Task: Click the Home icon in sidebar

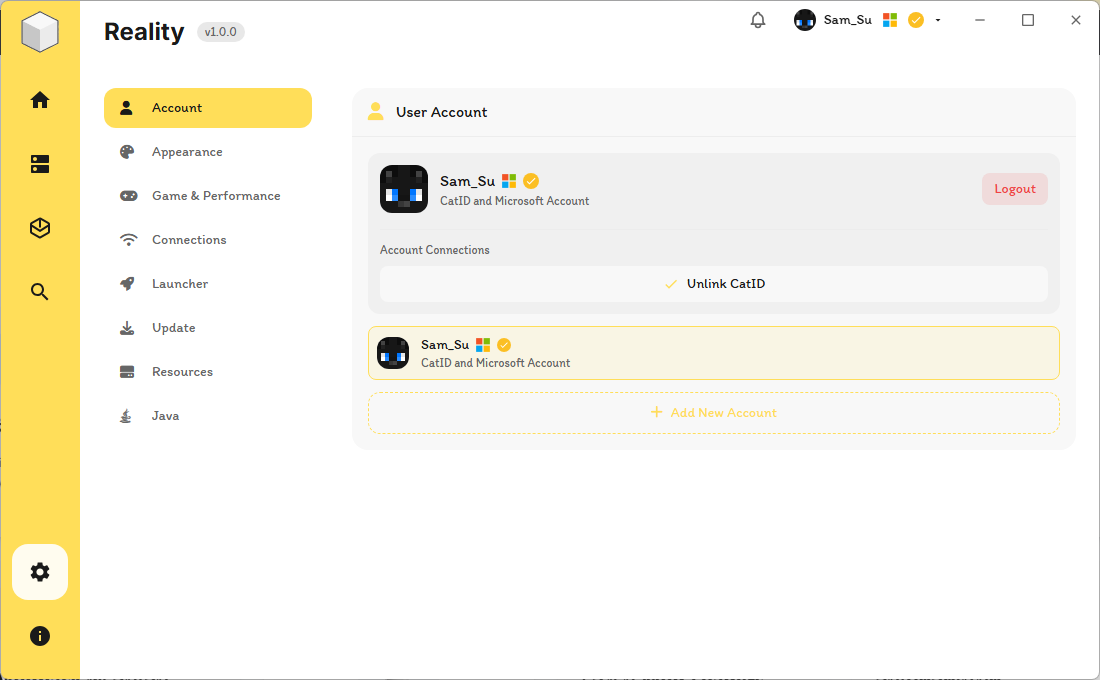Action: coord(40,100)
